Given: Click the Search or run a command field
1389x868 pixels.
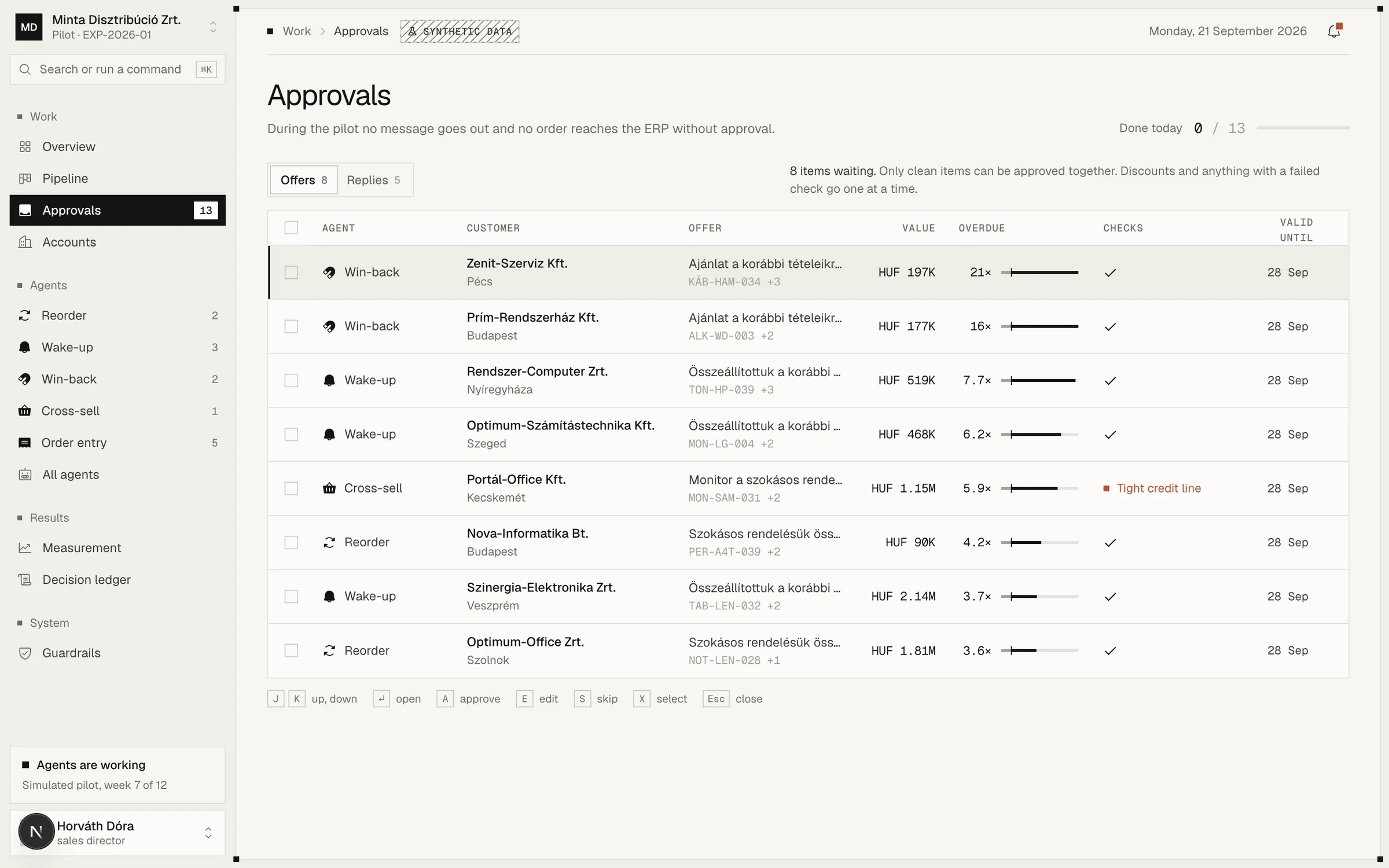Looking at the screenshot, I should pos(117,69).
